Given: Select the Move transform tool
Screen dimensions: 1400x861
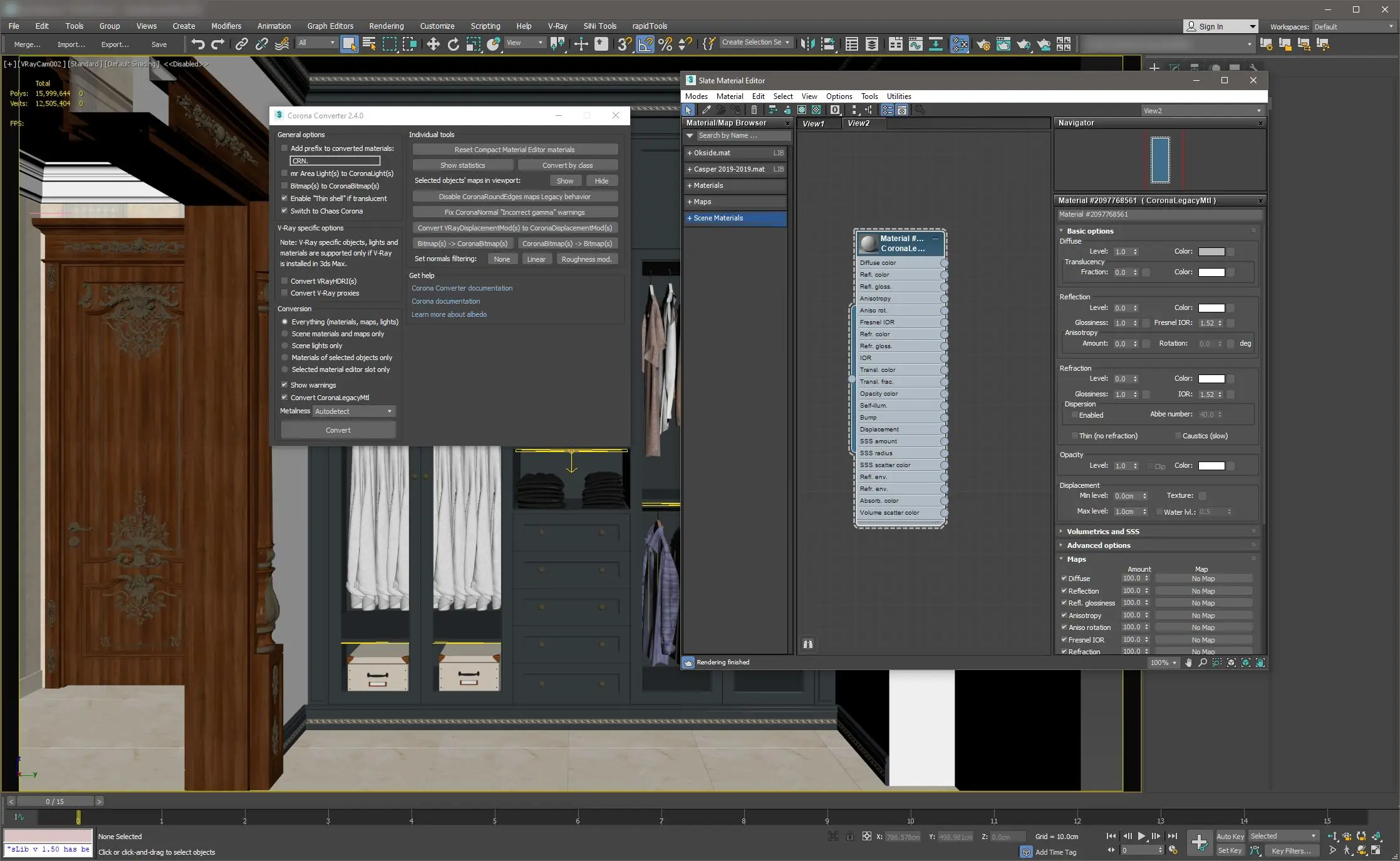Looking at the screenshot, I should pyautogui.click(x=433, y=43).
